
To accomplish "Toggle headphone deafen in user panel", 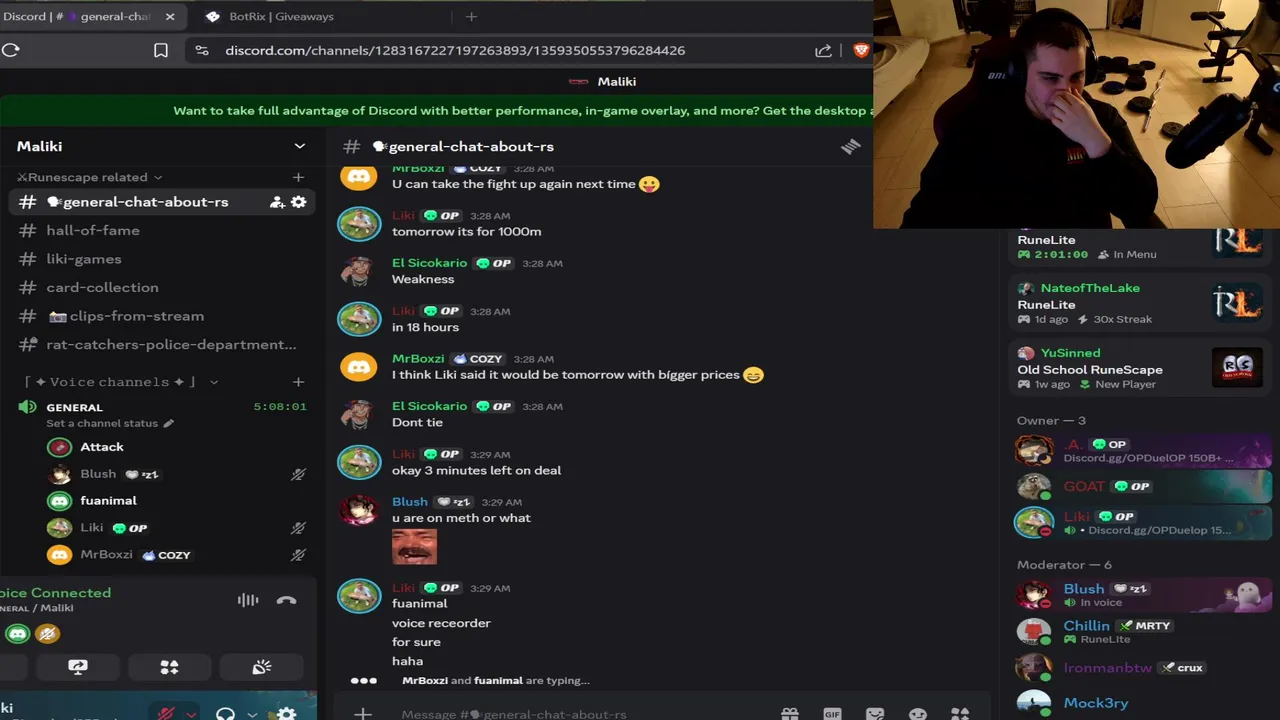I will tap(225, 714).
